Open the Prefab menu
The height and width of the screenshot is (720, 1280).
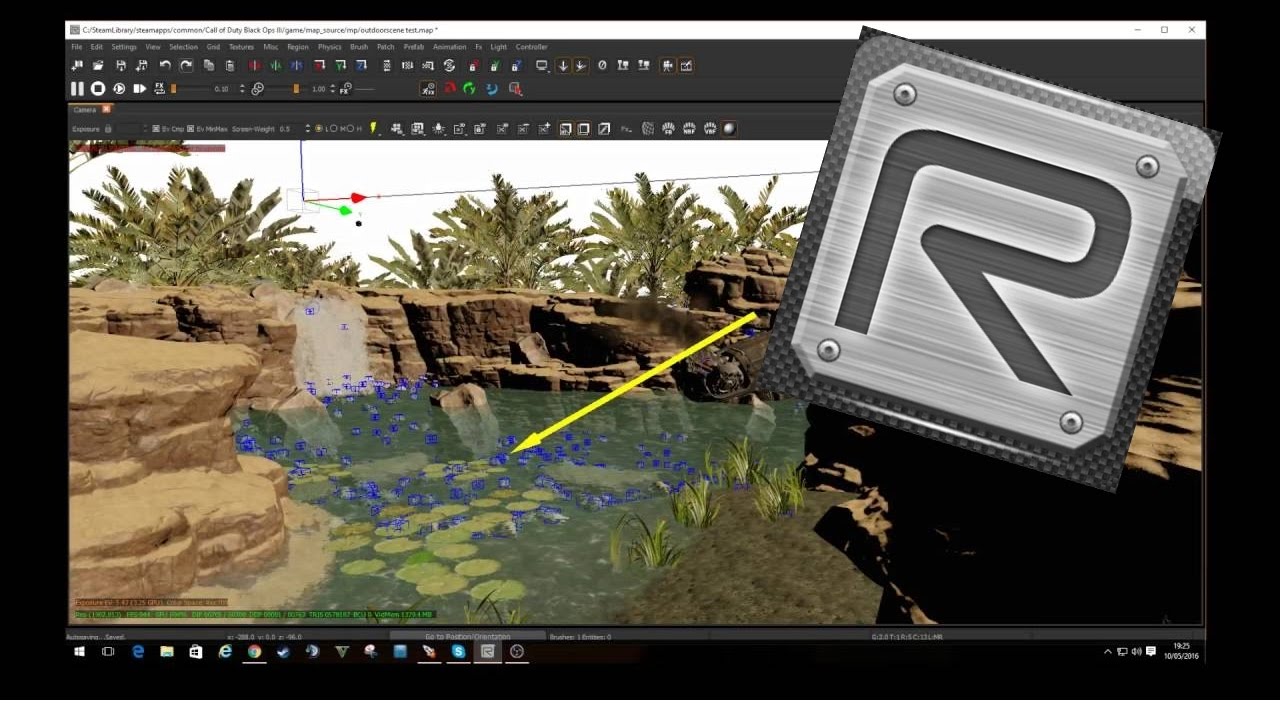click(413, 47)
